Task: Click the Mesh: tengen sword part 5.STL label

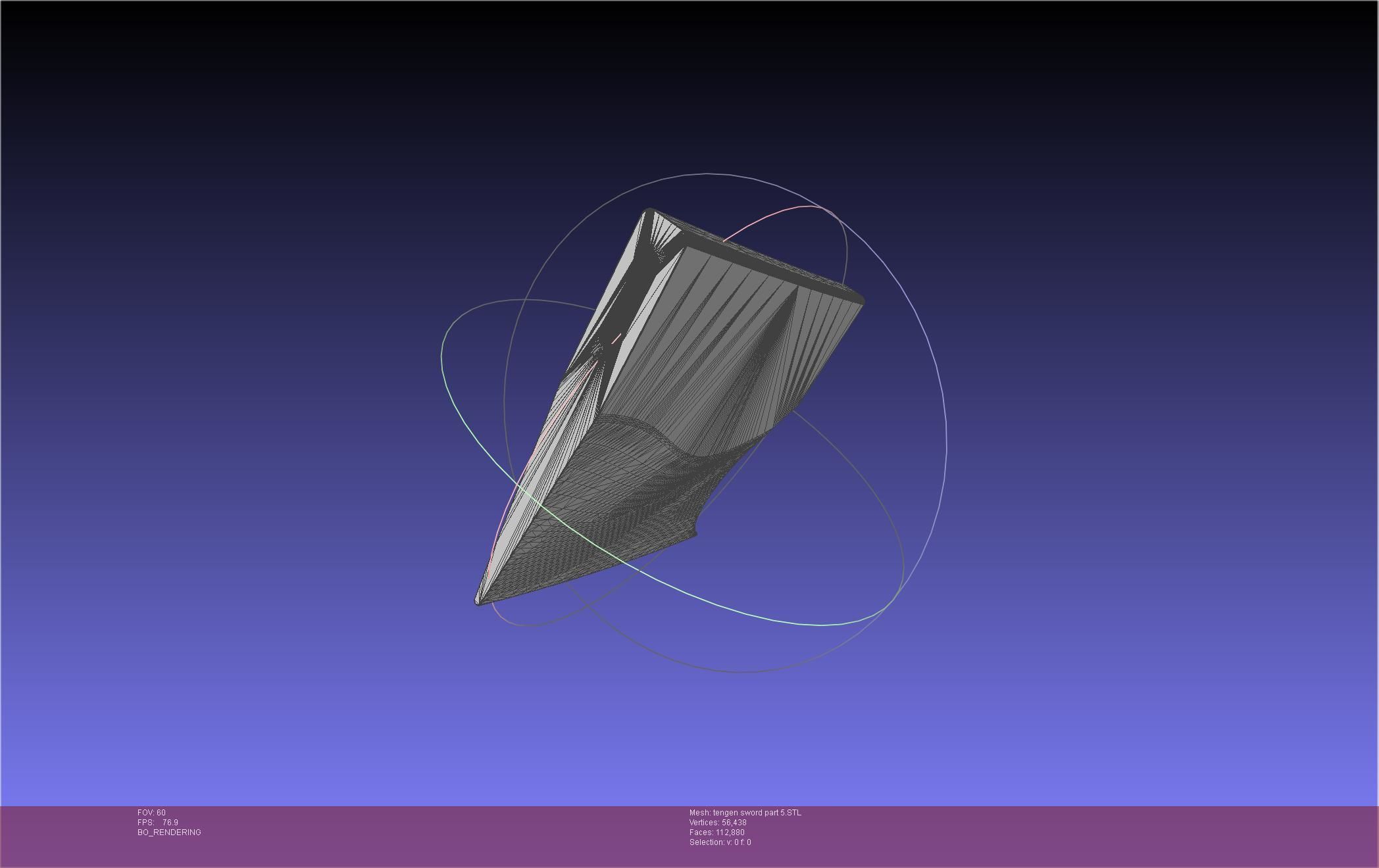Action: coord(745,813)
